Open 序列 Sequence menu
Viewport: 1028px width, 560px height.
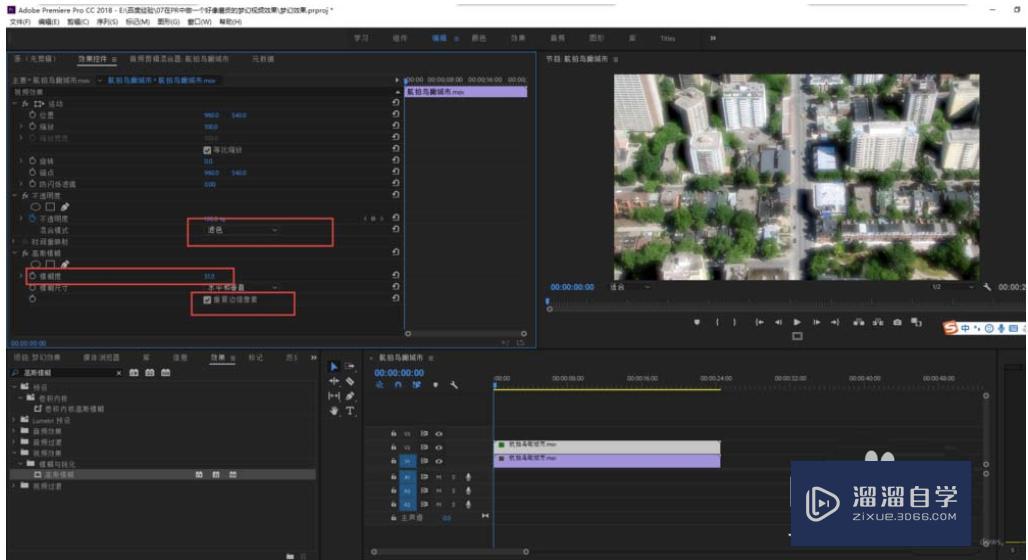(x=108, y=22)
